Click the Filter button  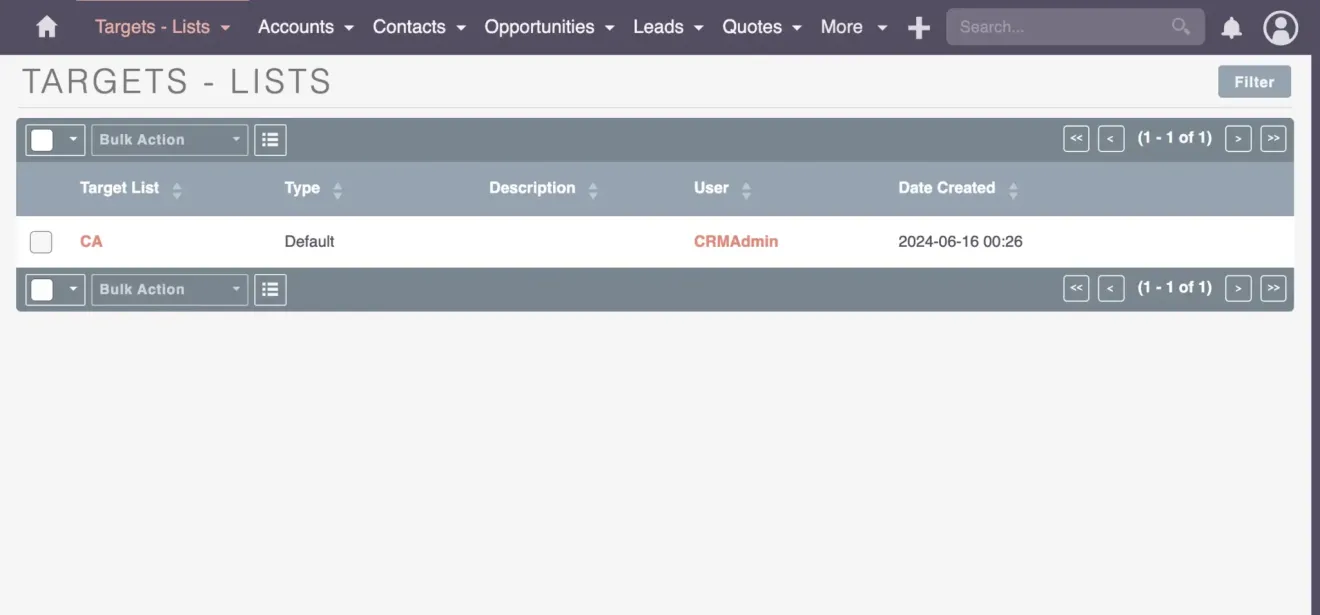tap(1254, 81)
